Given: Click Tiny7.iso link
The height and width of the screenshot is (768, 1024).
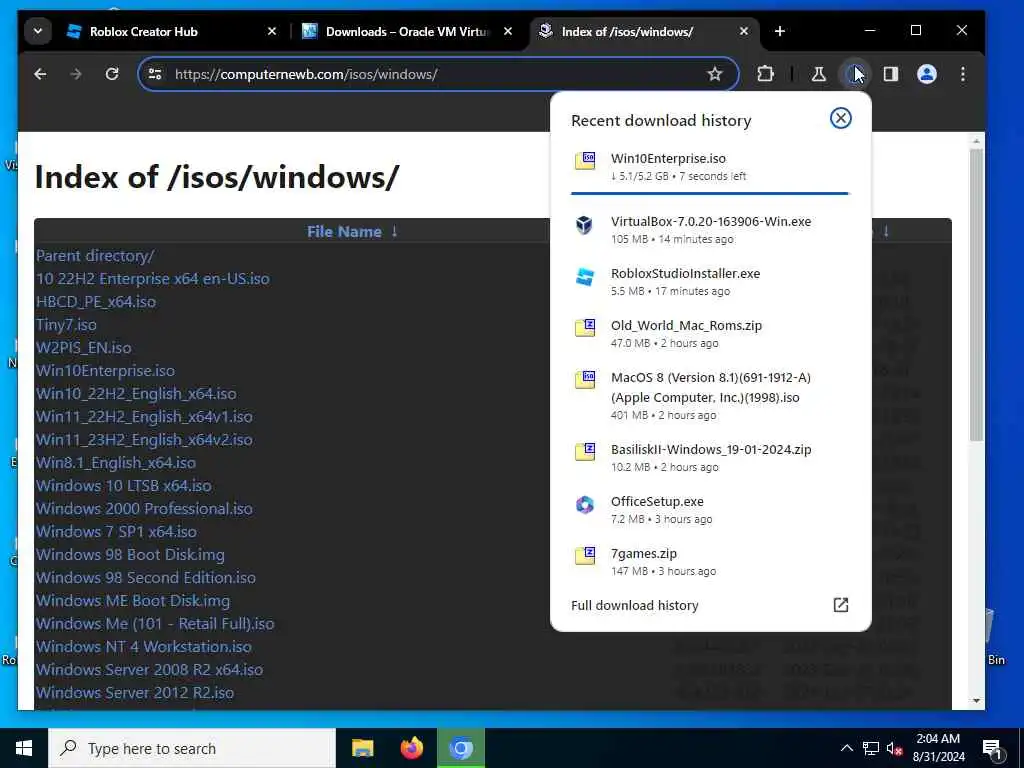Looking at the screenshot, I should click(66, 325).
